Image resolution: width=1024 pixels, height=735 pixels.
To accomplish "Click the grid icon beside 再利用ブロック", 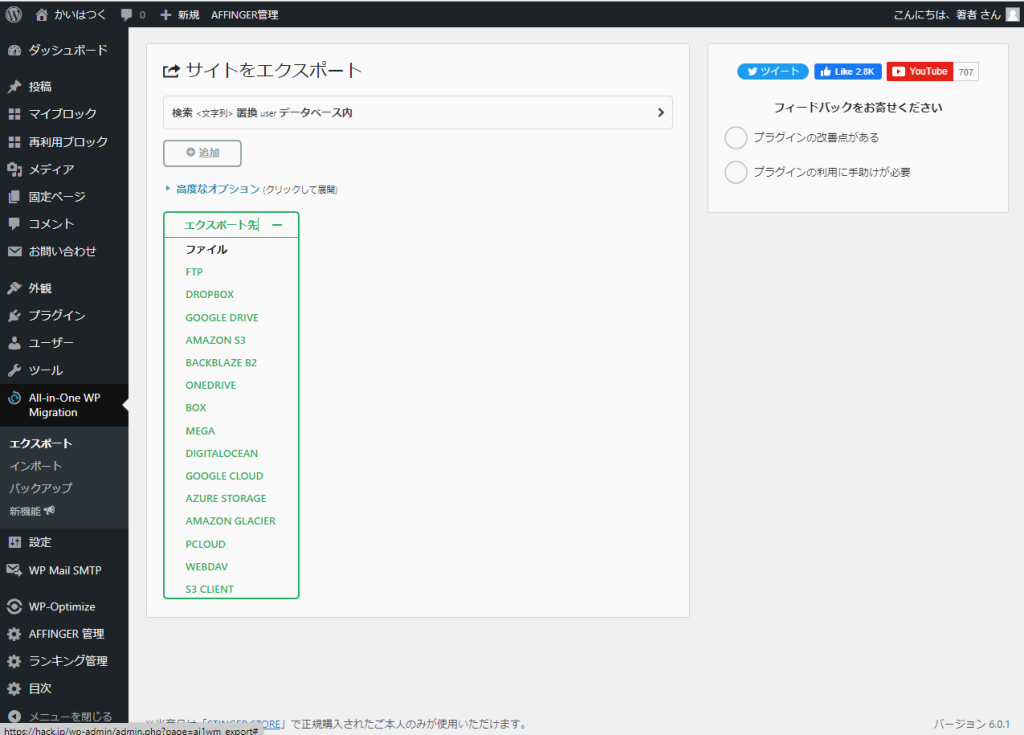I will coord(14,142).
